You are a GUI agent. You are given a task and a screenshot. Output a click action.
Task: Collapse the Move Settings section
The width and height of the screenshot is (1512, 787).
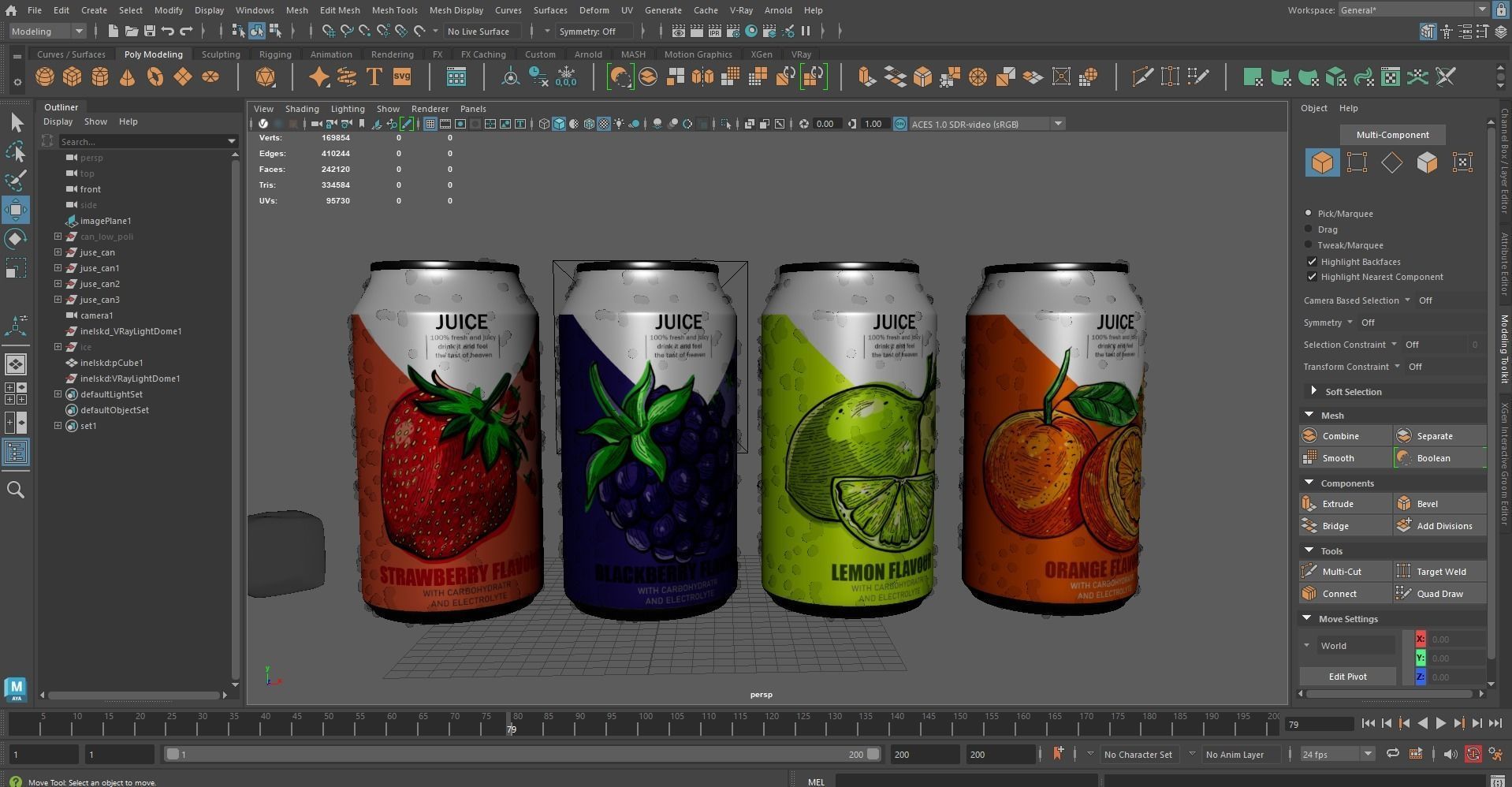click(x=1308, y=618)
